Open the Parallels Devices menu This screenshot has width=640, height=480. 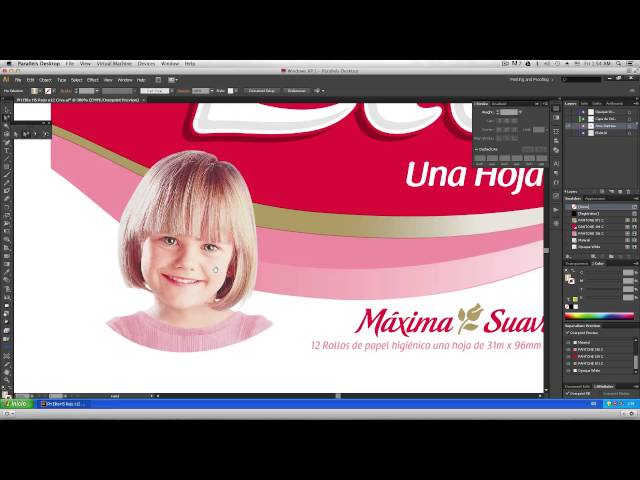click(x=146, y=64)
